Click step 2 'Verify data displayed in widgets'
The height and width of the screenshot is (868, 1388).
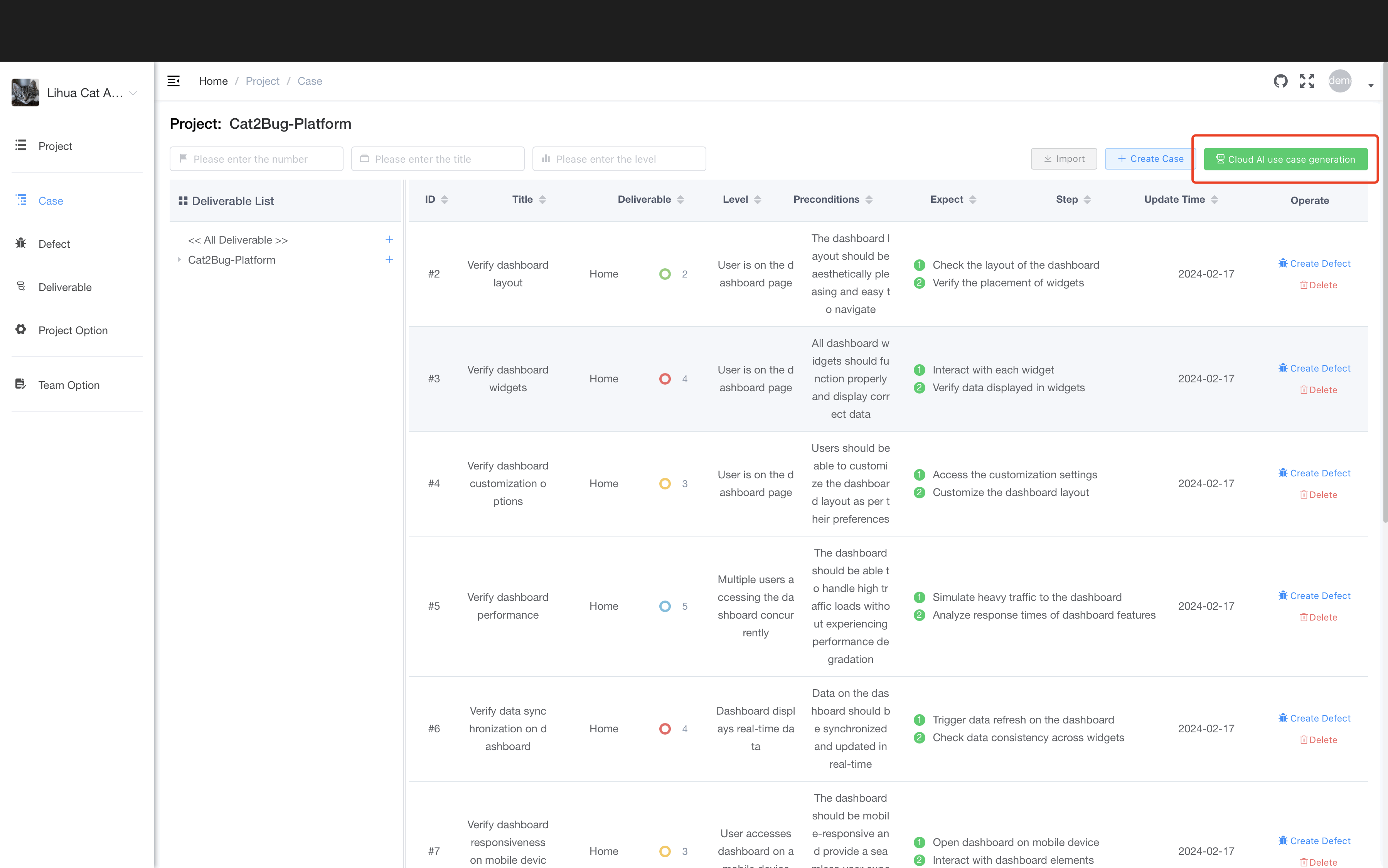(x=1008, y=387)
